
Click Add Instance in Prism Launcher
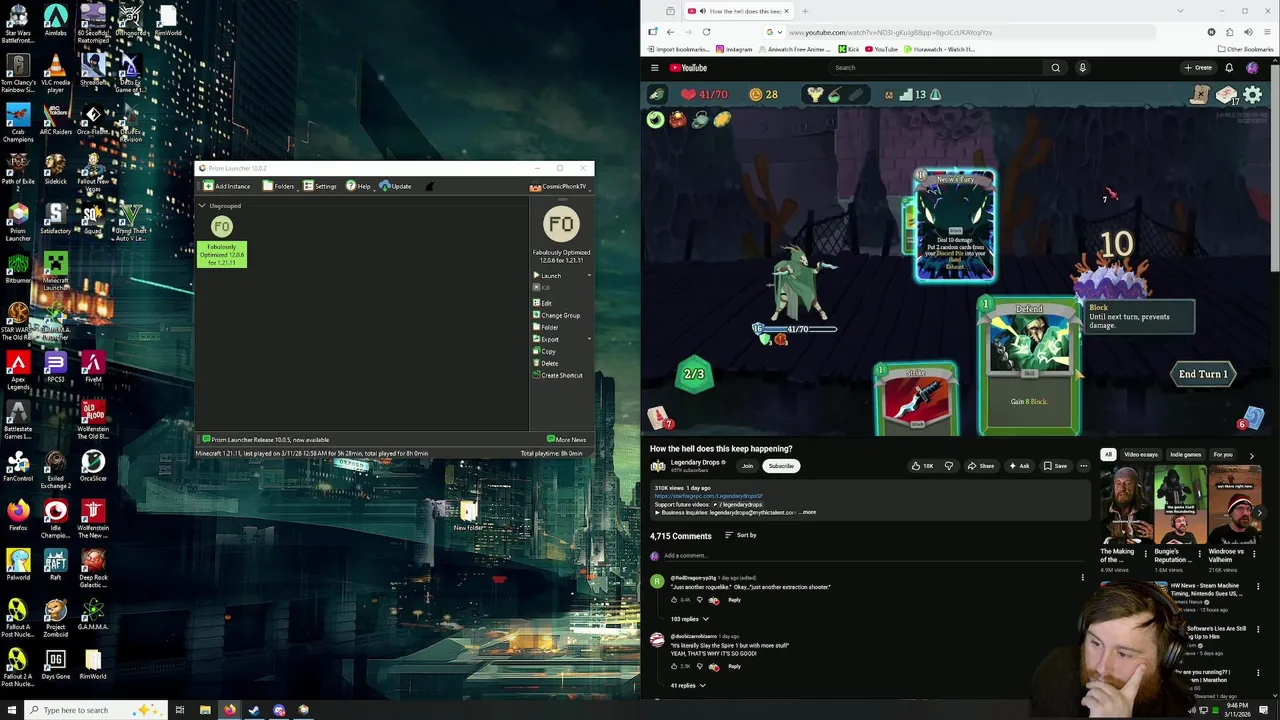pos(227,186)
